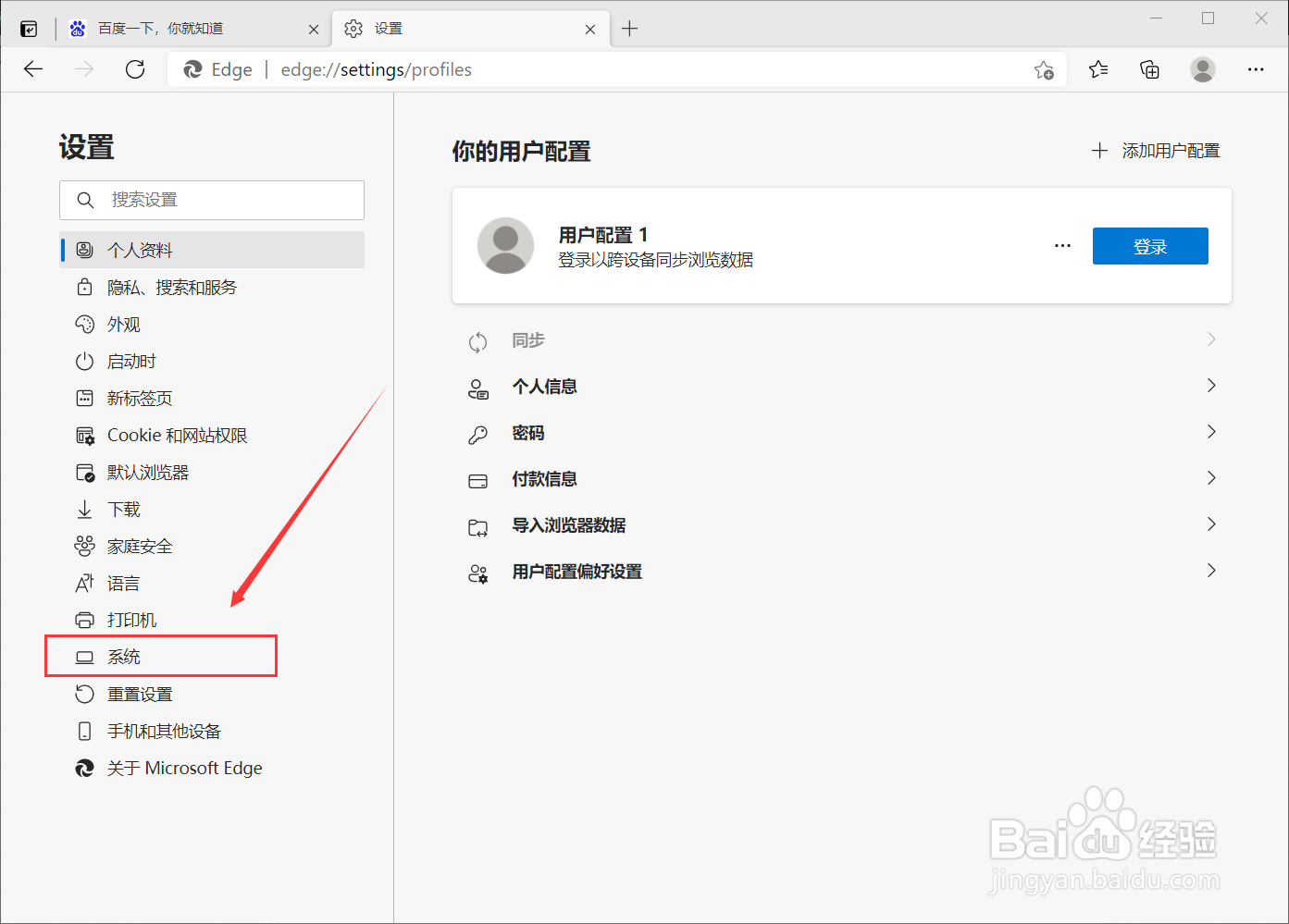Click the power icon beside 启动时

84,361
